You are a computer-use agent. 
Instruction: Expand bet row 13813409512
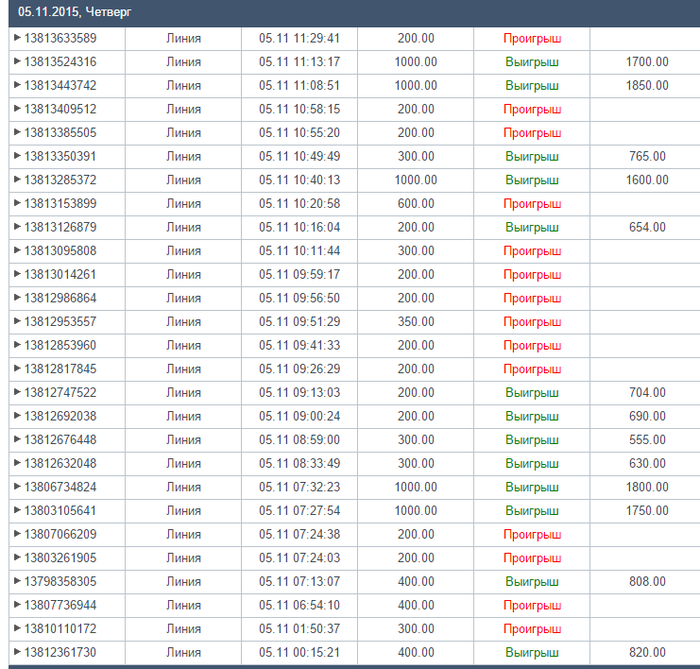coord(17,108)
